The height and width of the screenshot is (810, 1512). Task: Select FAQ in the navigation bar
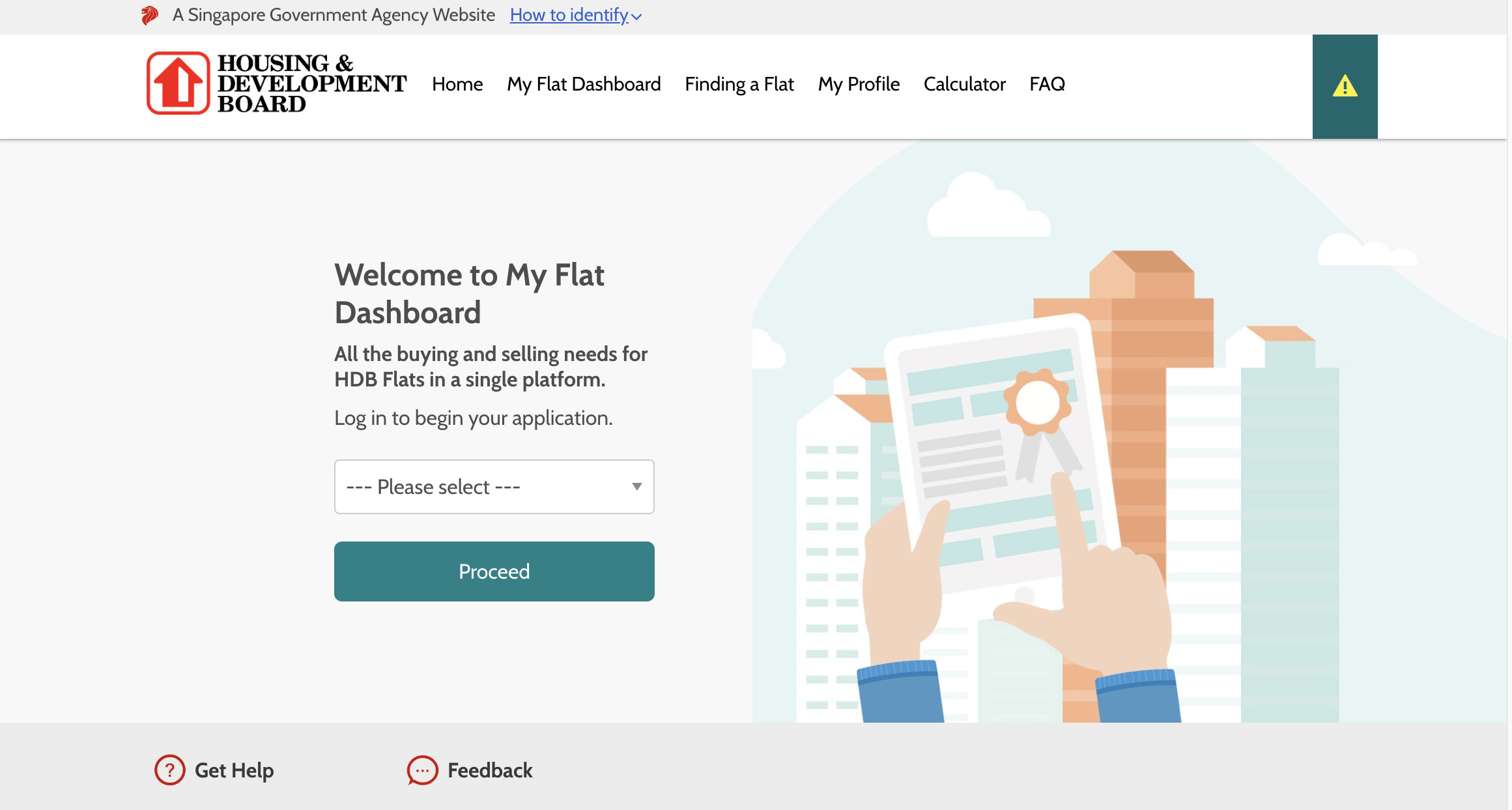click(1047, 84)
